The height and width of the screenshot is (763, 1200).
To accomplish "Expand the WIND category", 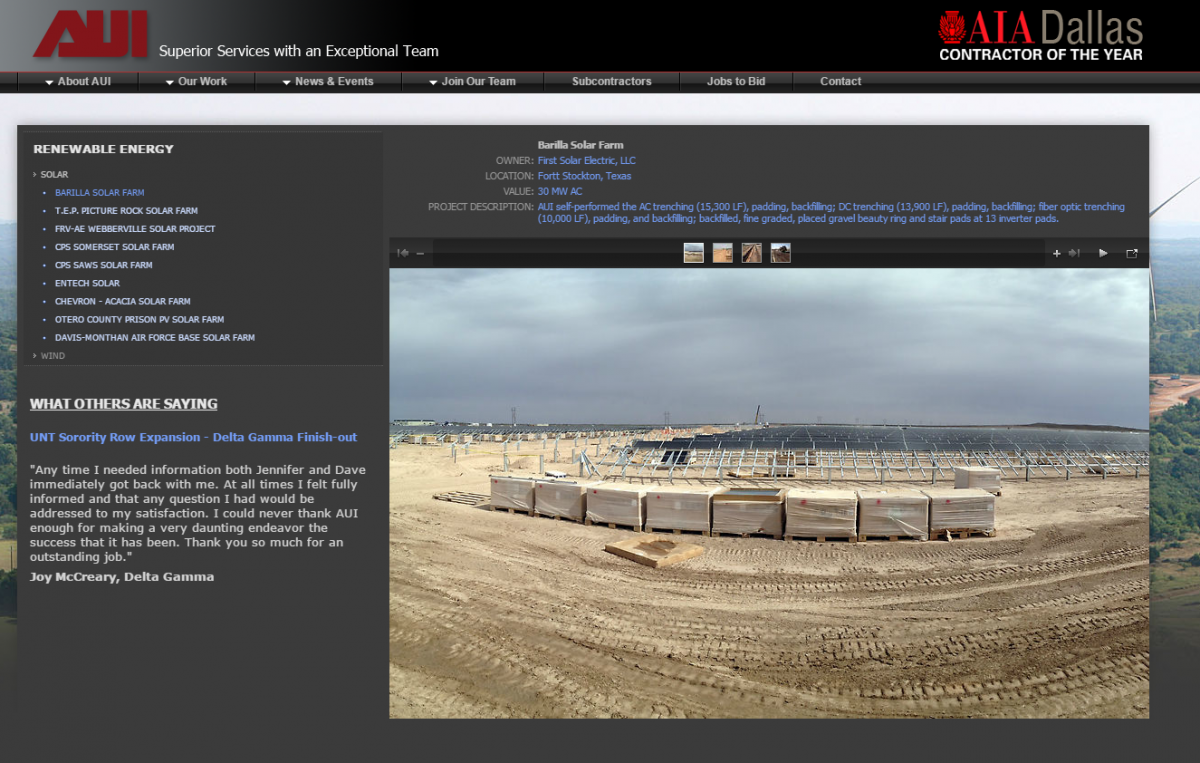I will point(52,356).
